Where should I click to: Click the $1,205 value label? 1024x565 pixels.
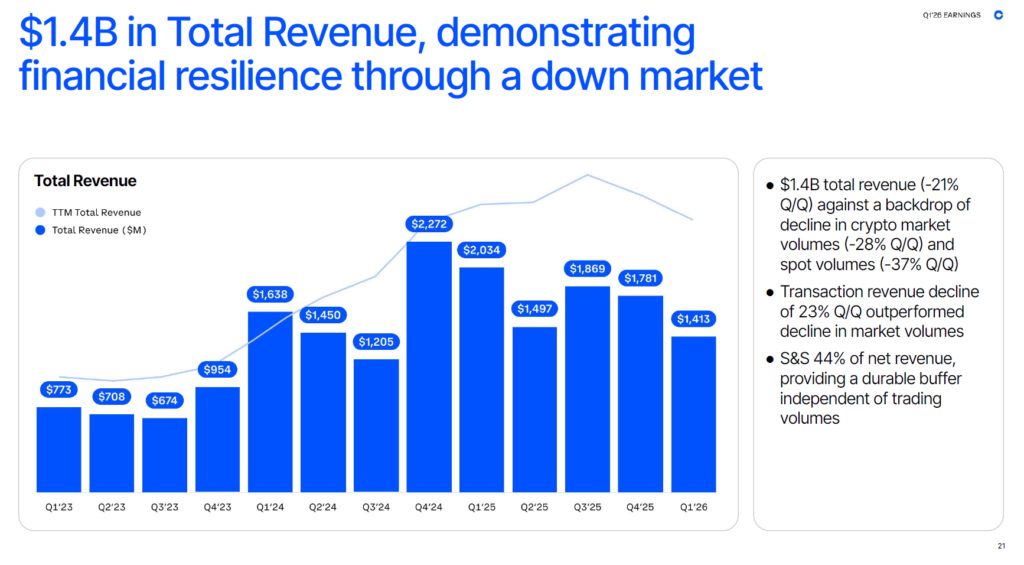(376, 342)
